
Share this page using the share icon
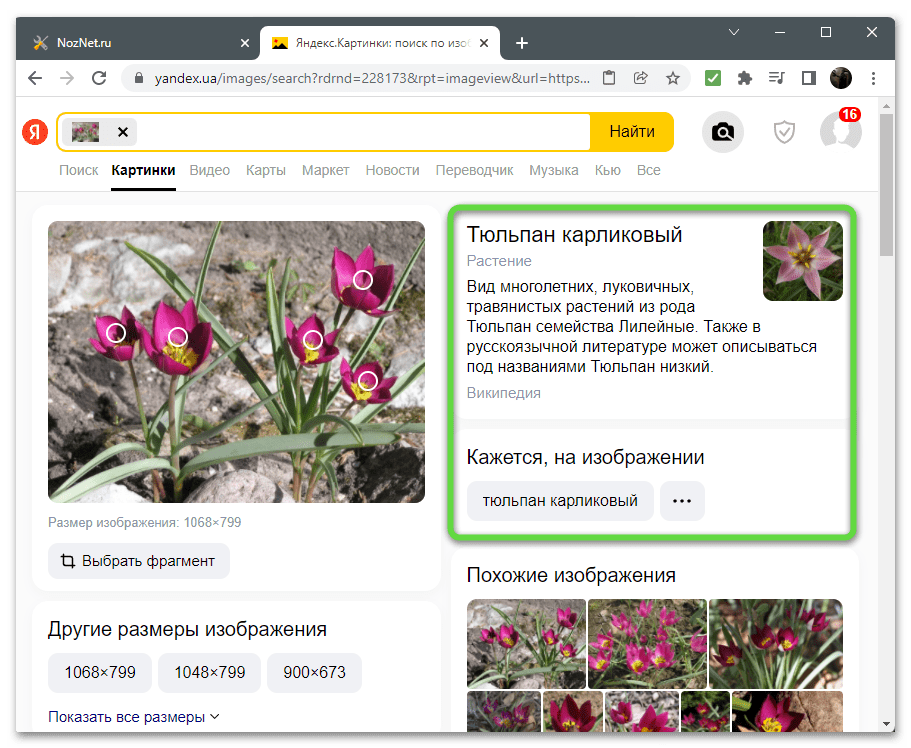pyautogui.click(x=641, y=78)
